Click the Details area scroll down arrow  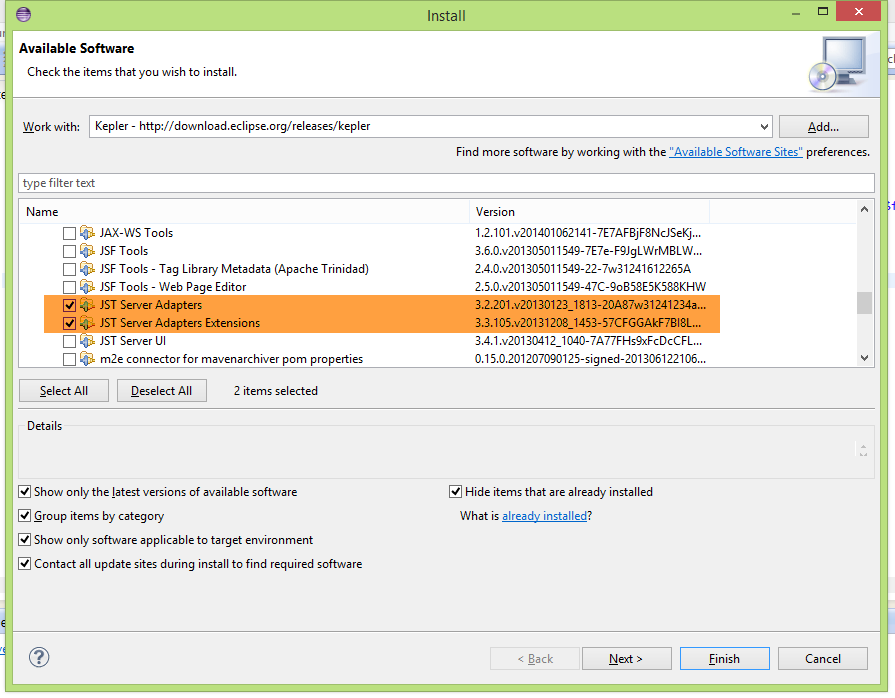point(863,454)
